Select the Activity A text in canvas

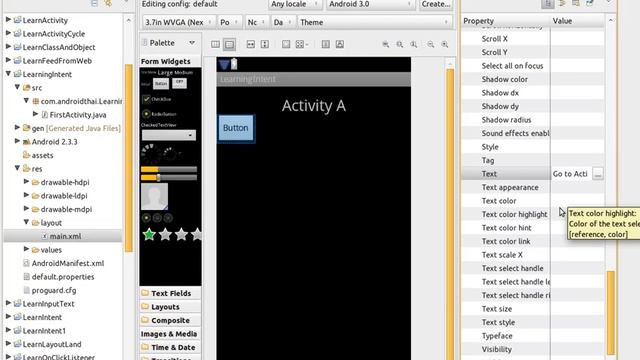(313, 106)
